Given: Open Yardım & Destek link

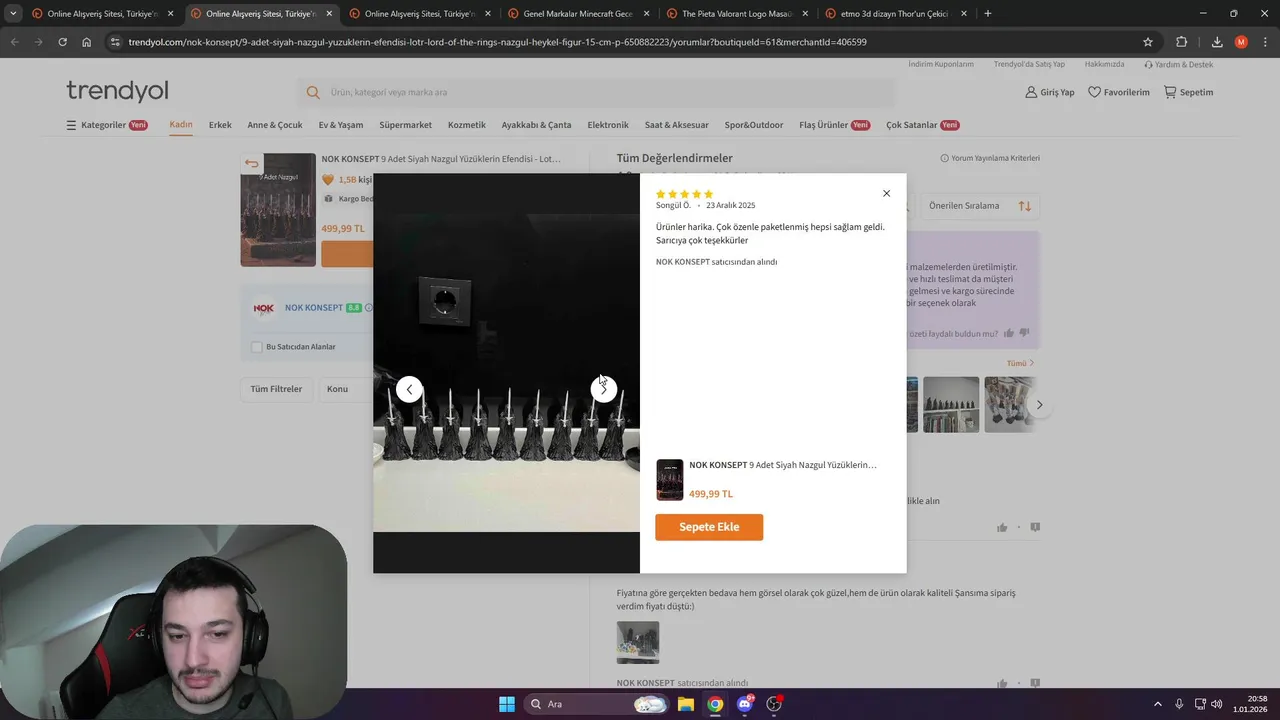Looking at the screenshot, I should tap(1178, 64).
